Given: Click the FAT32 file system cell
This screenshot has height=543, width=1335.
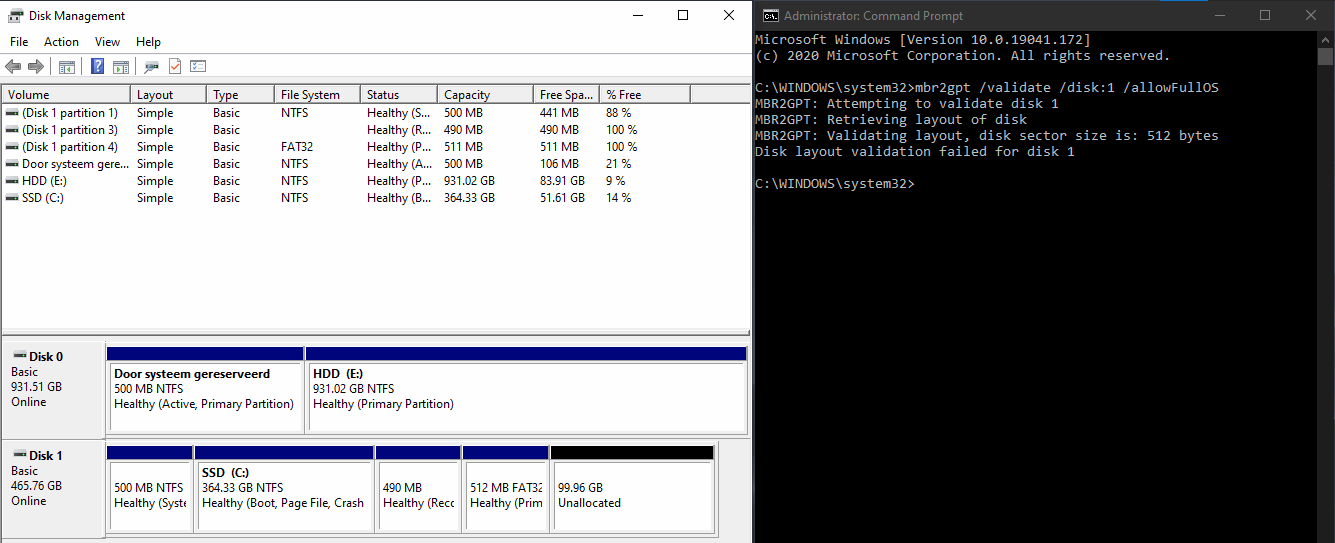Looking at the screenshot, I should pyautogui.click(x=299, y=147).
